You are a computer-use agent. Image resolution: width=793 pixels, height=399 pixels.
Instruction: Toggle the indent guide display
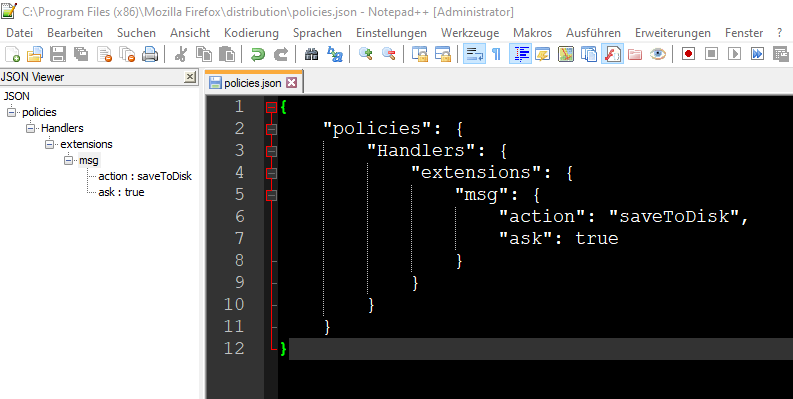coord(519,54)
